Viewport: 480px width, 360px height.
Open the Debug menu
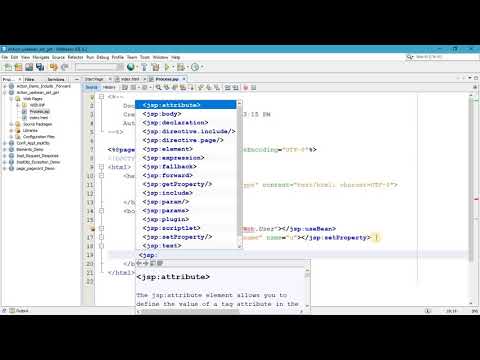click(103, 57)
